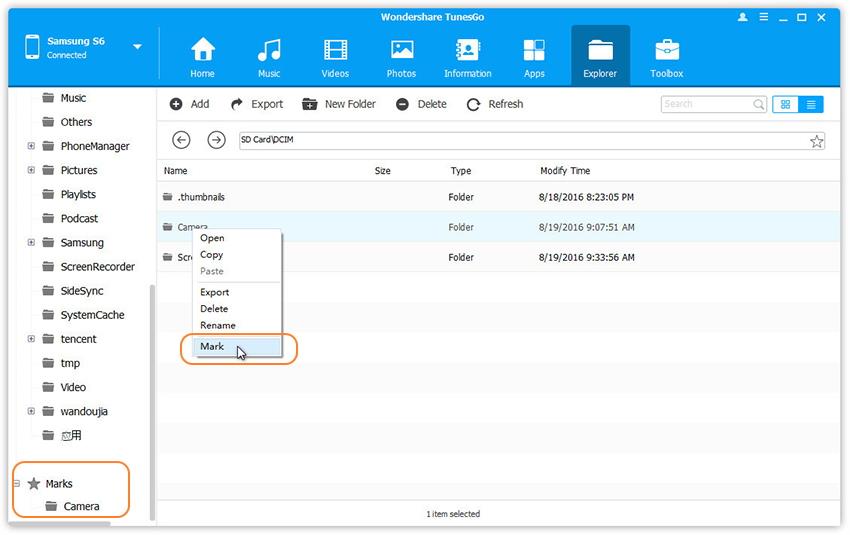Click the New Folder button
The width and height of the screenshot is (850, 535).
(338, 104)
